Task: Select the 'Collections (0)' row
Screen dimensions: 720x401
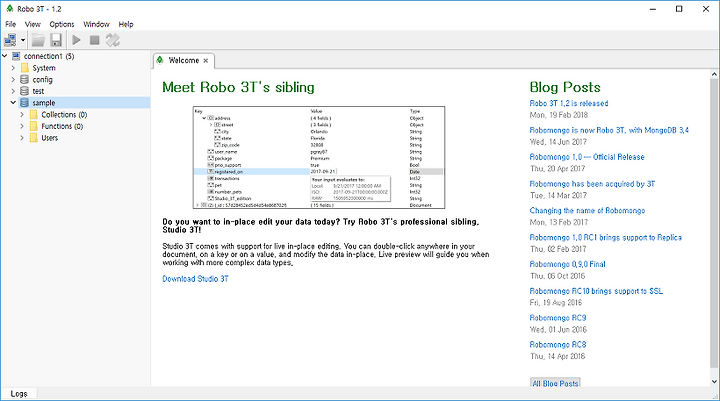Action: pos(64,114)
